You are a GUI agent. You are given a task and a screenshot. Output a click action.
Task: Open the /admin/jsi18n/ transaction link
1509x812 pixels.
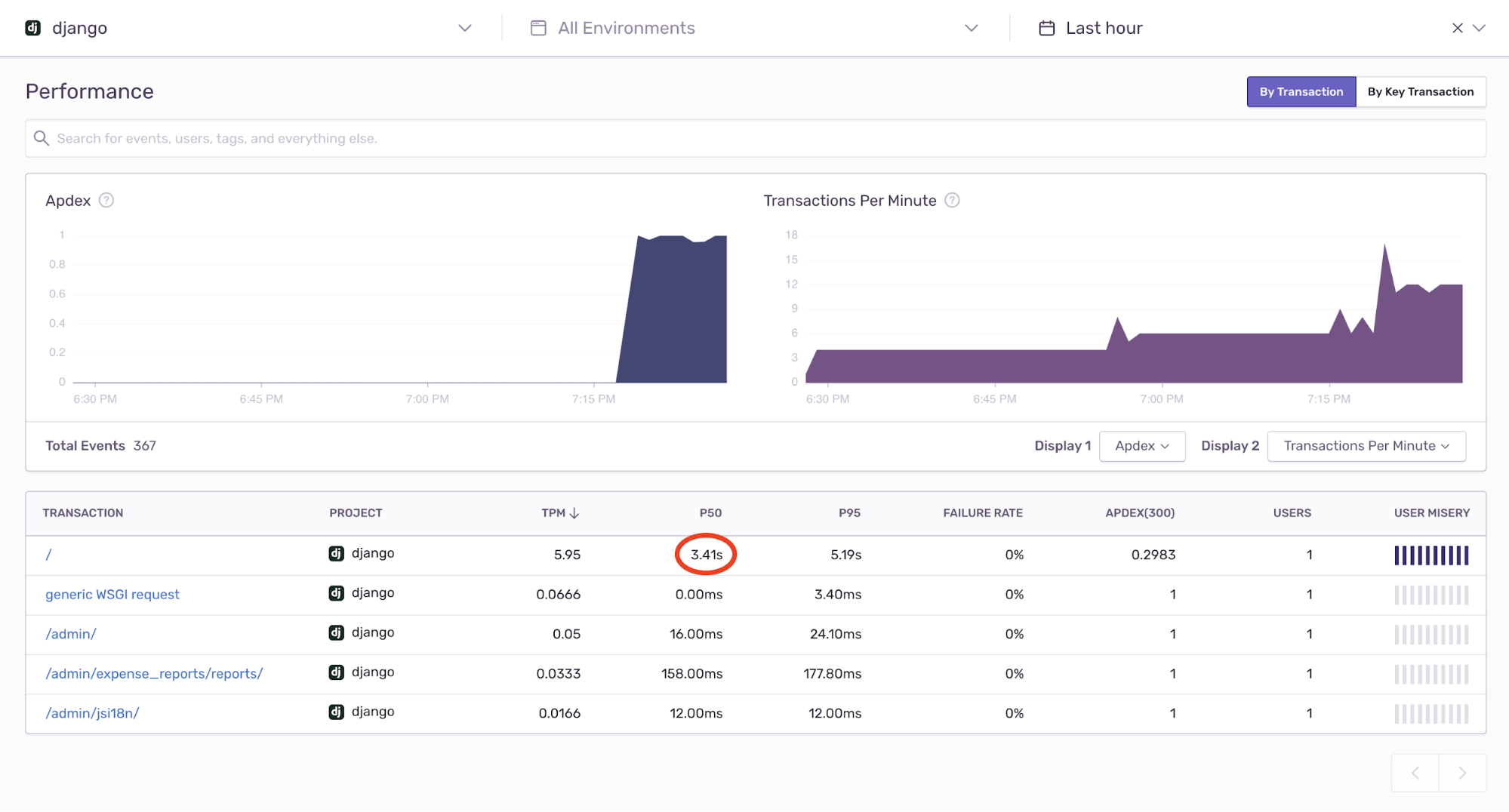[92, 713]
